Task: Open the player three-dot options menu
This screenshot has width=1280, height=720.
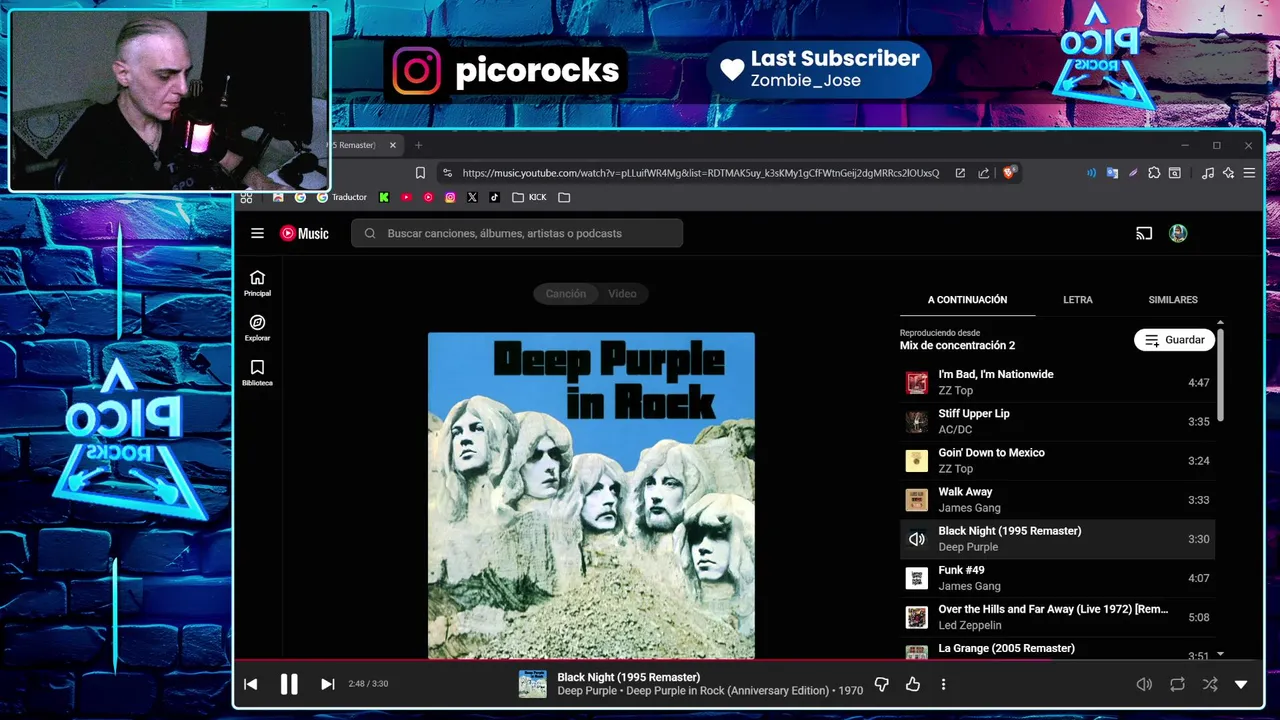Action: pos(943,684)
